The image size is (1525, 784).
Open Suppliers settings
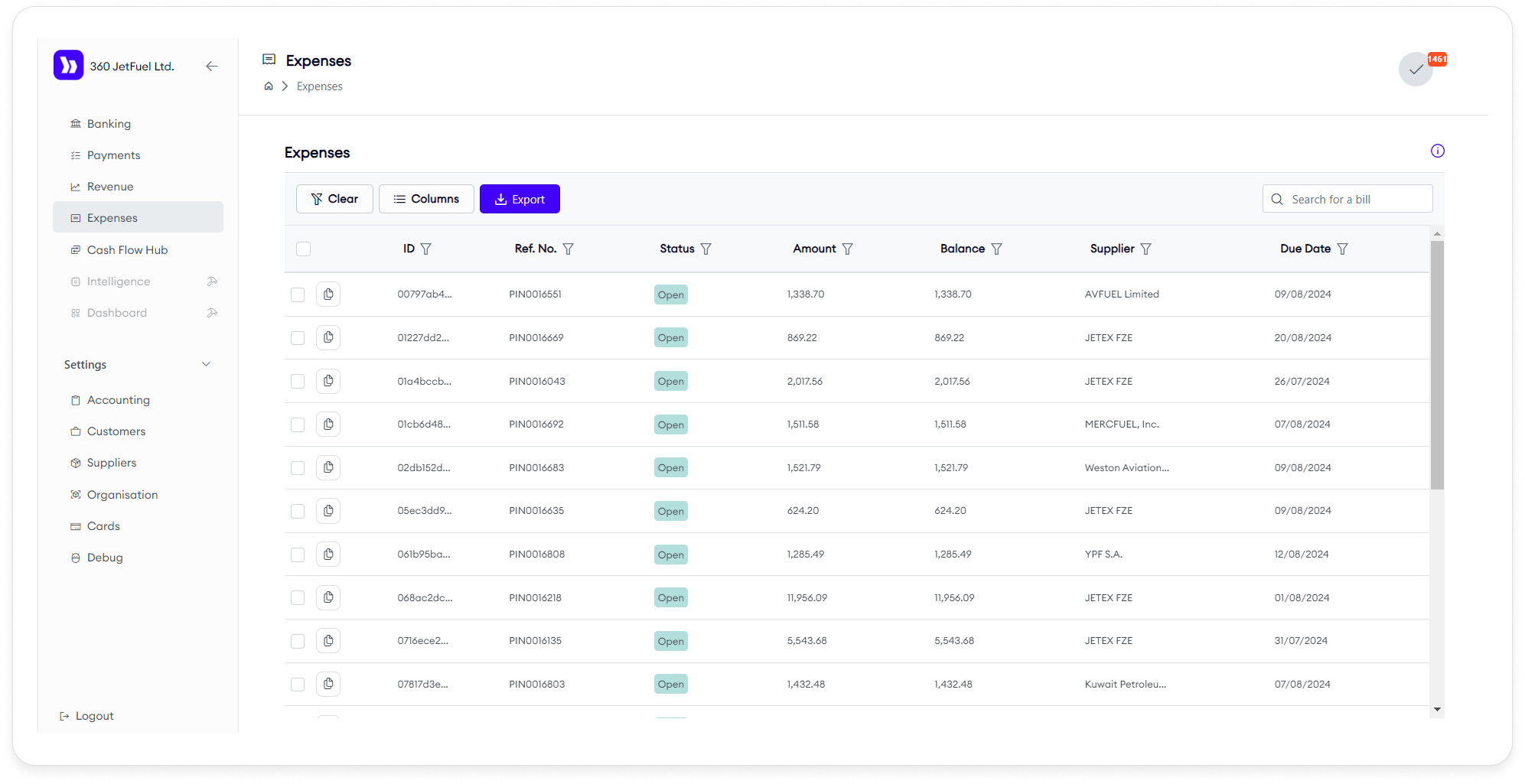138,463
